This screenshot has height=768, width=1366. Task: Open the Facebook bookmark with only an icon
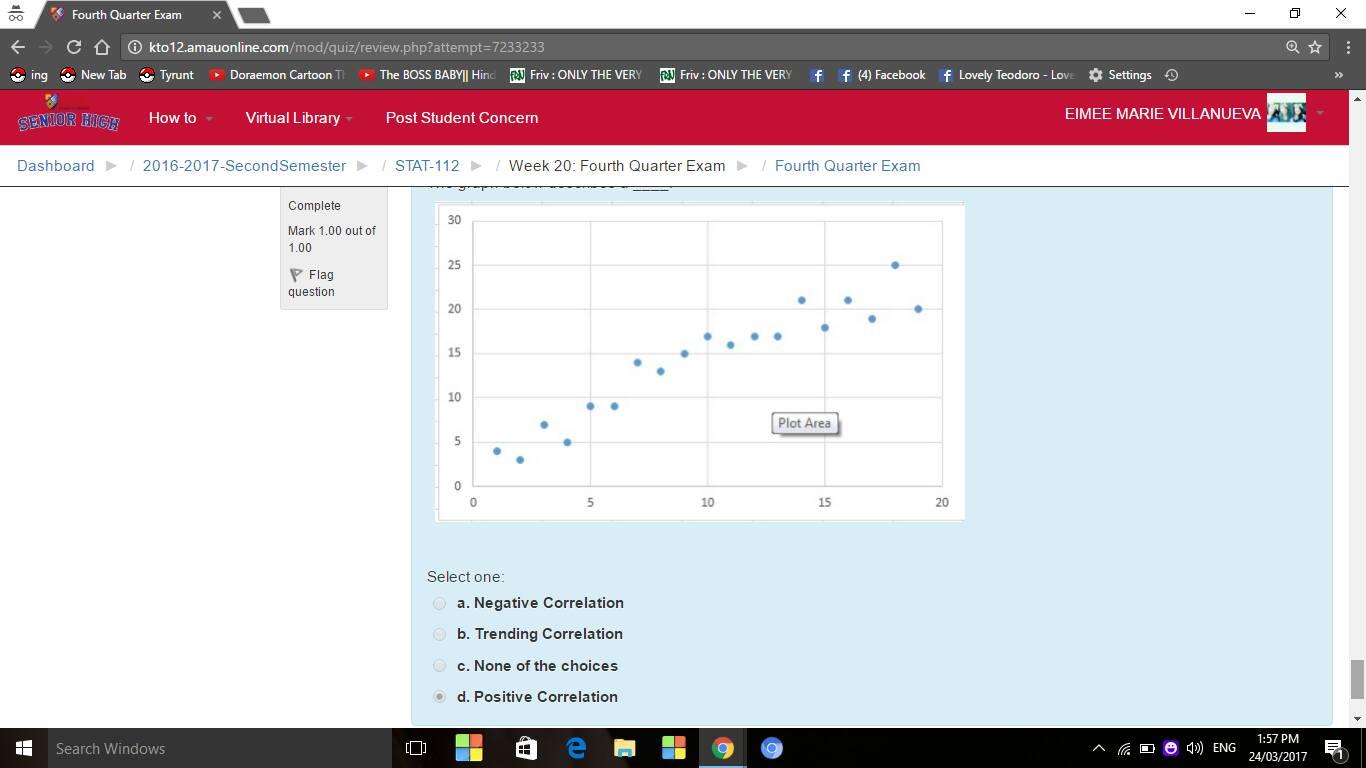817,75
